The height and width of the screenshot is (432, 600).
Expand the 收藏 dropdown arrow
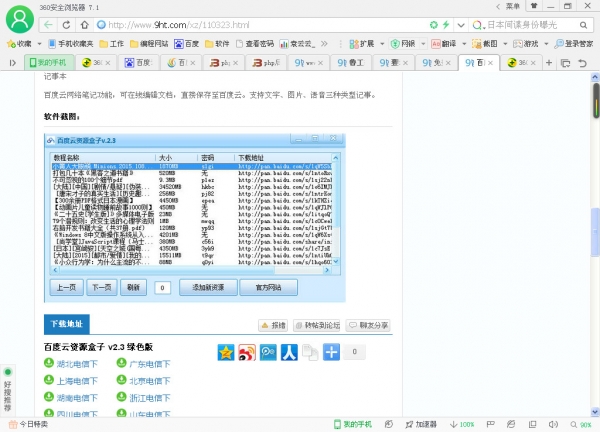pyautogui.click(x=39, y=44)
